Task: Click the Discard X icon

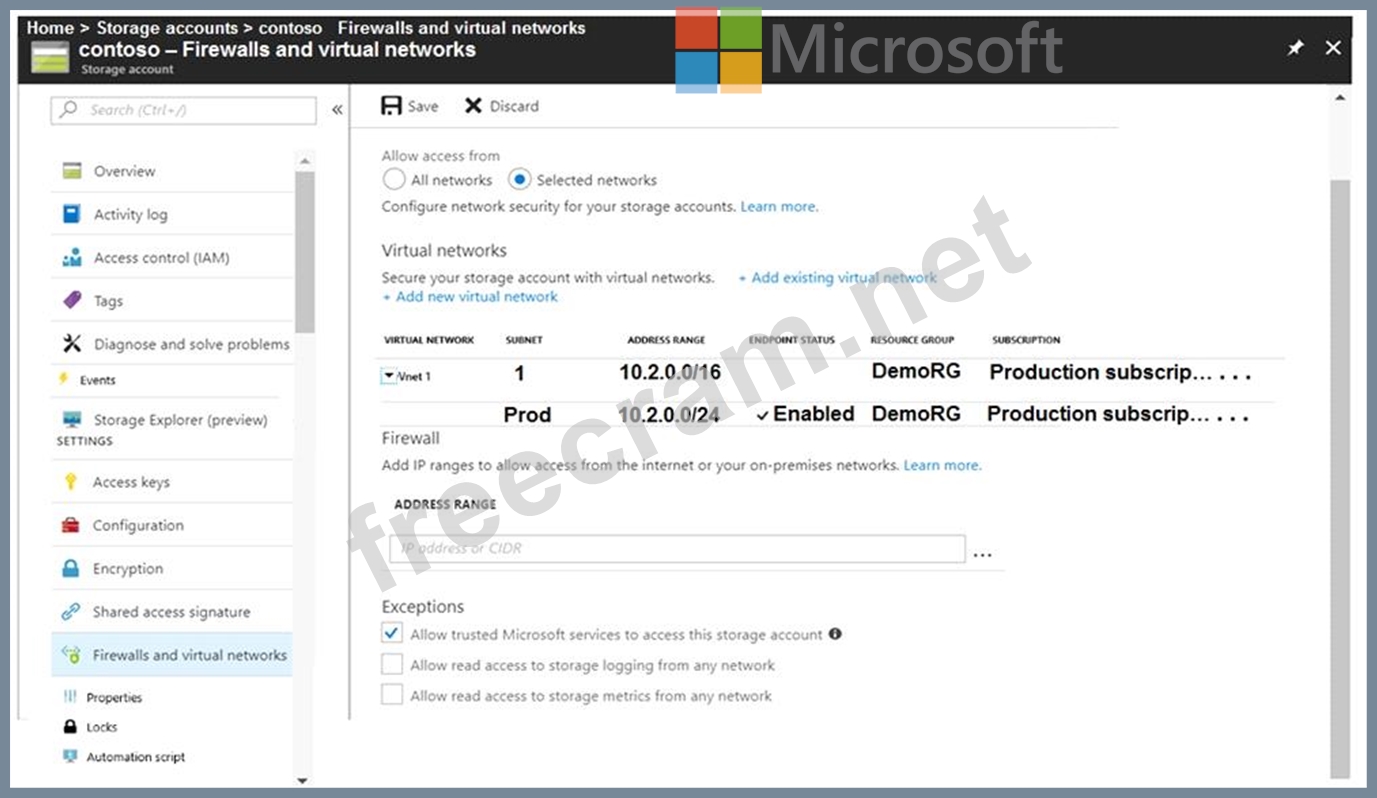Action: [x=473, y=106]
